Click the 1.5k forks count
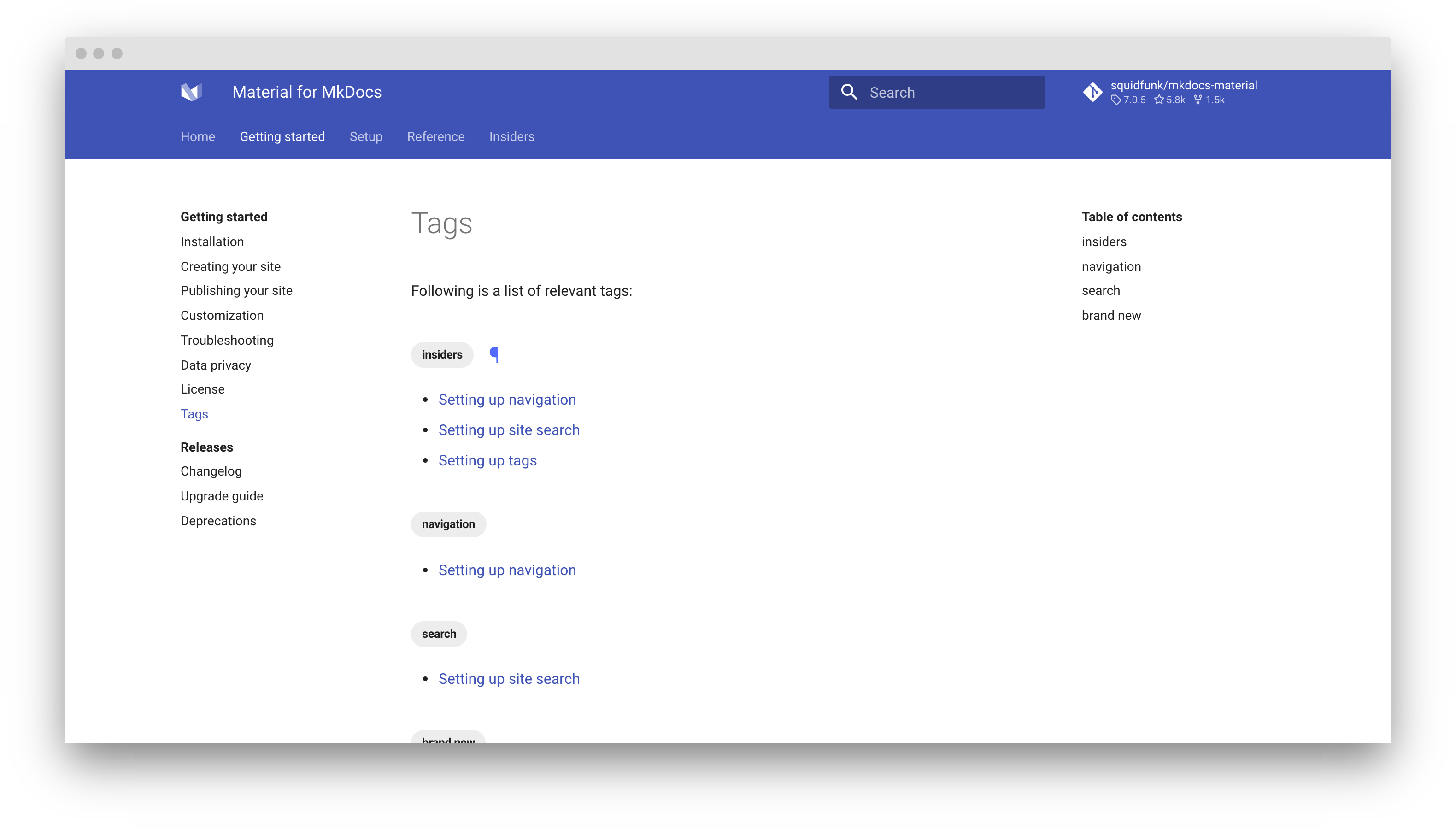The width and height of the screenshot is (1456, 835). tap(1209, 100)
